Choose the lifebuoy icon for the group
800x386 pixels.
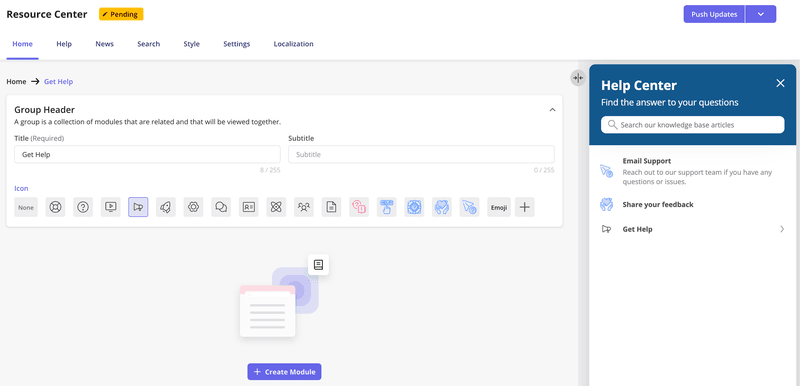point(55,207)
